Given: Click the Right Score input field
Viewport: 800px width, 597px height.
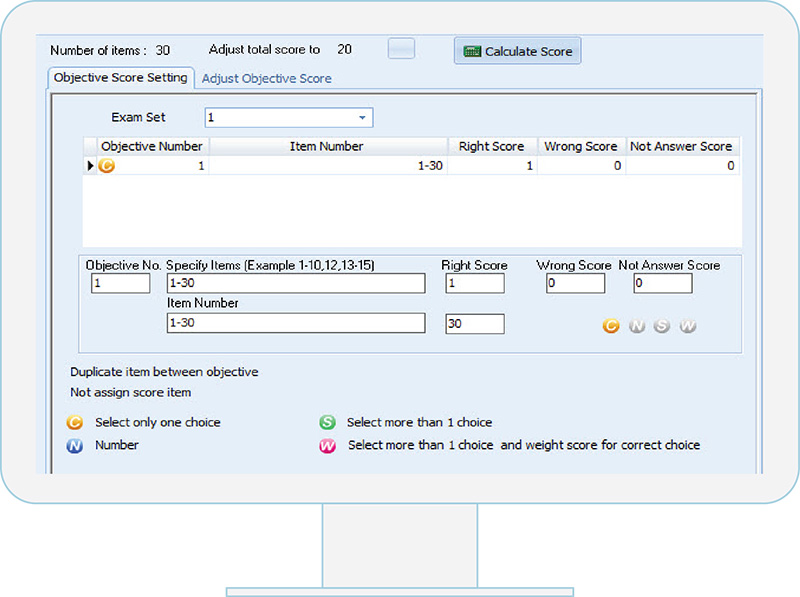Looking at the screenshot, I should point(475,283).
